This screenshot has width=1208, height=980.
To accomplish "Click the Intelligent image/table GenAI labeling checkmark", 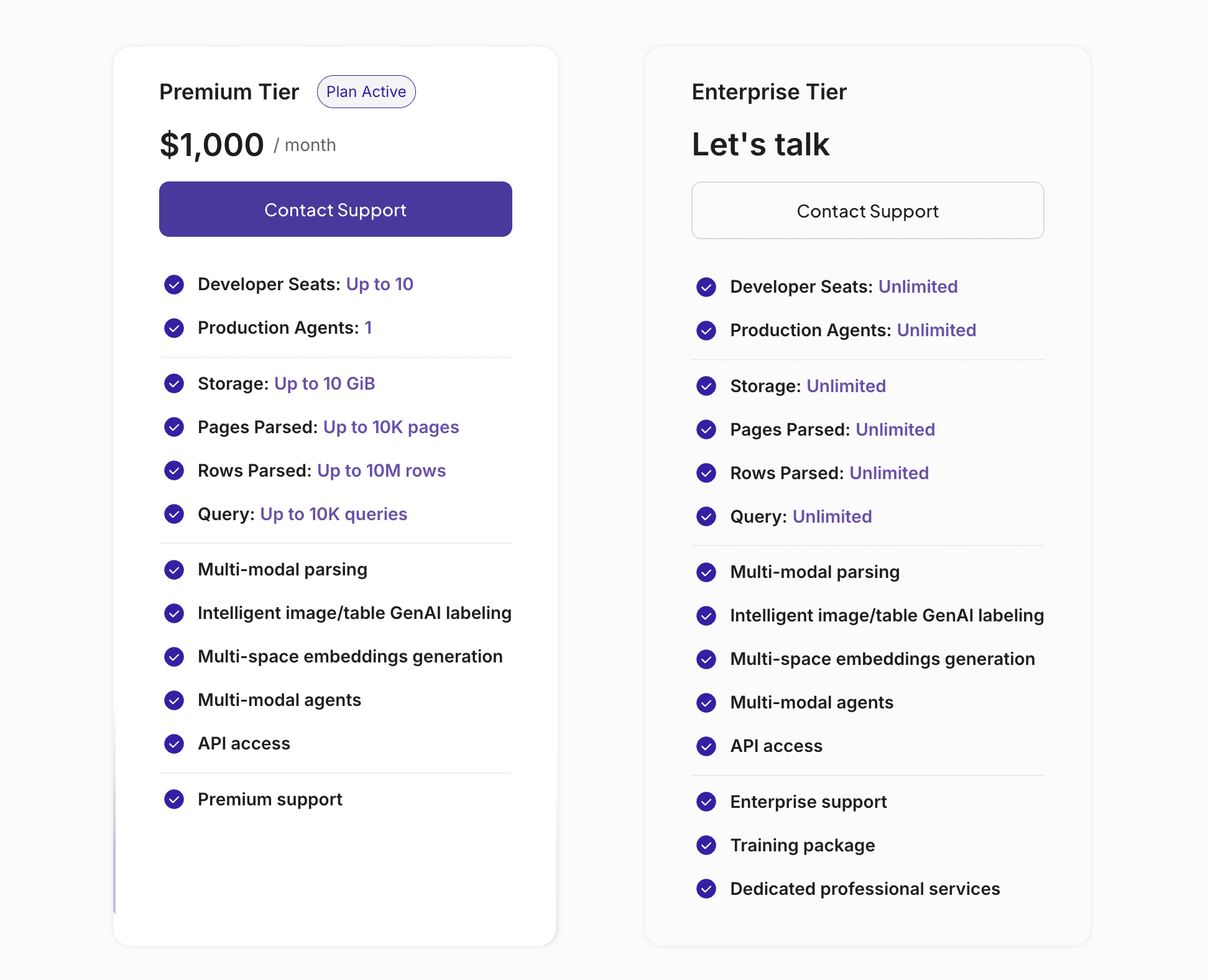I will coord(174,613).
